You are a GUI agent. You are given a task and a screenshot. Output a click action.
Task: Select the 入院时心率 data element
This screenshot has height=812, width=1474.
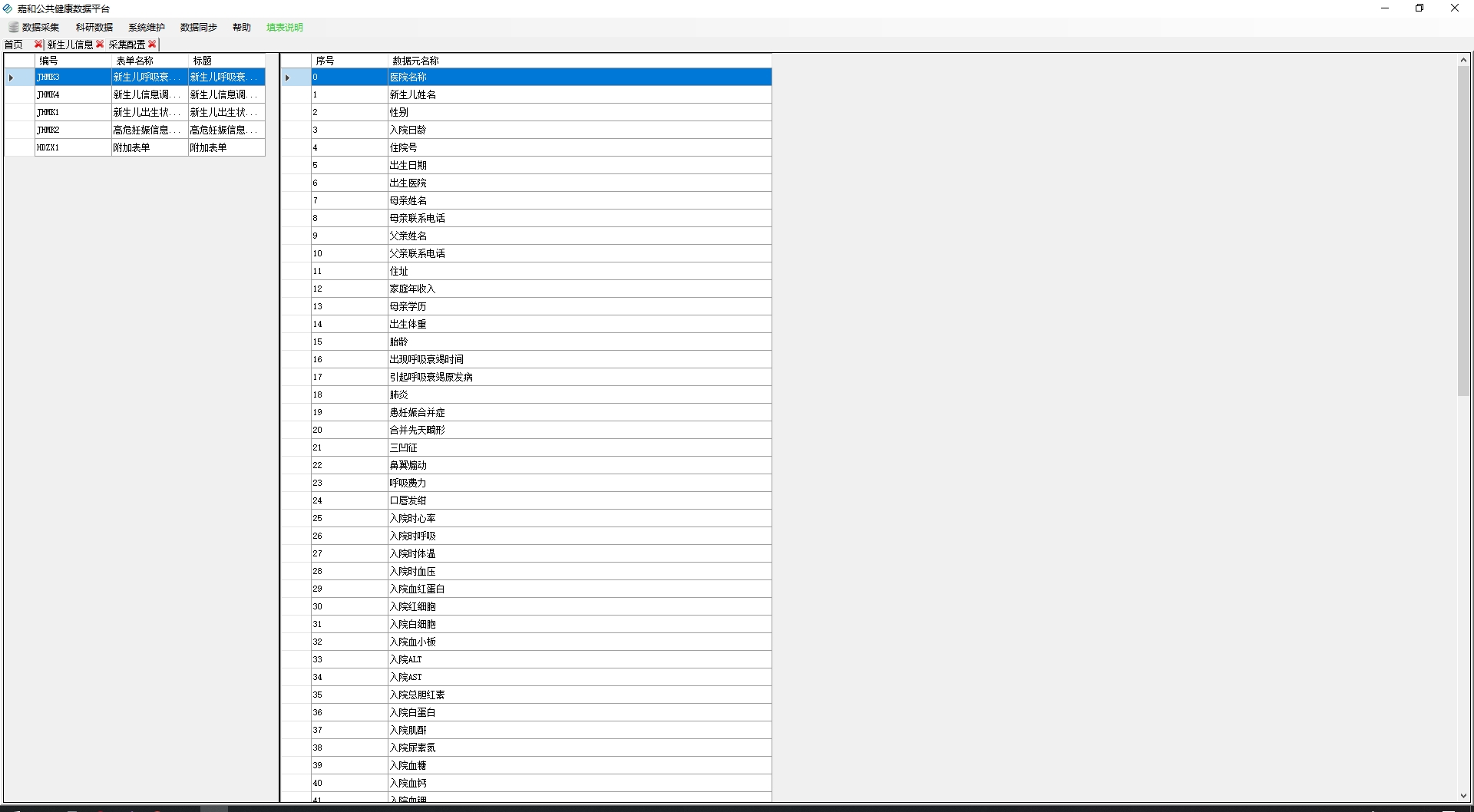[x=580, y=518]
